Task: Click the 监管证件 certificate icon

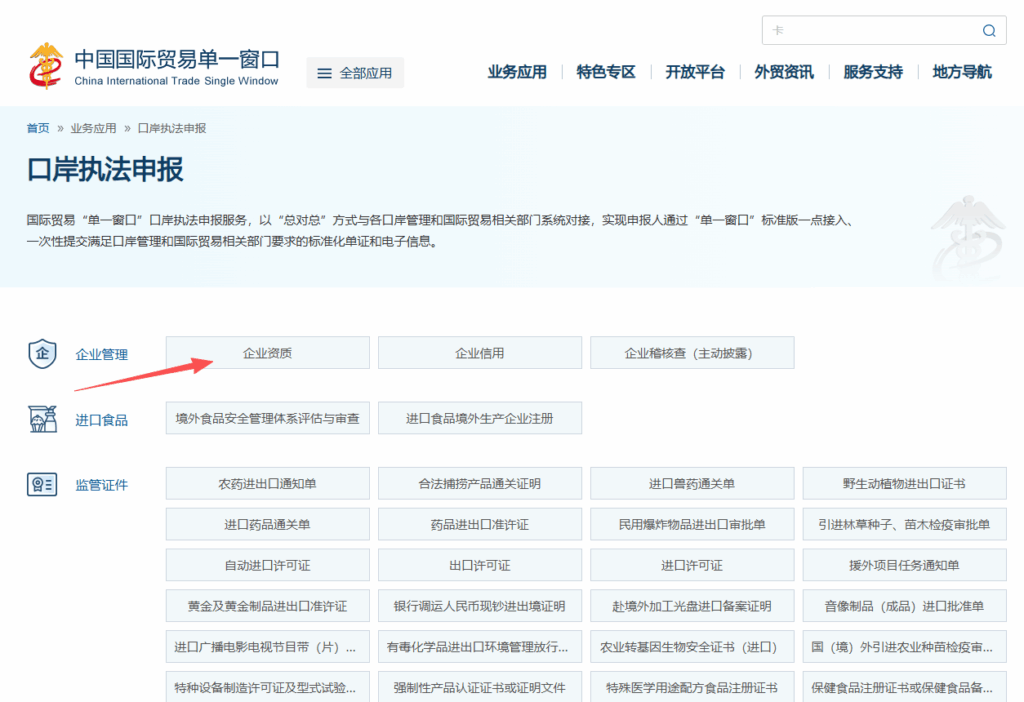Action: coord(42,484)
